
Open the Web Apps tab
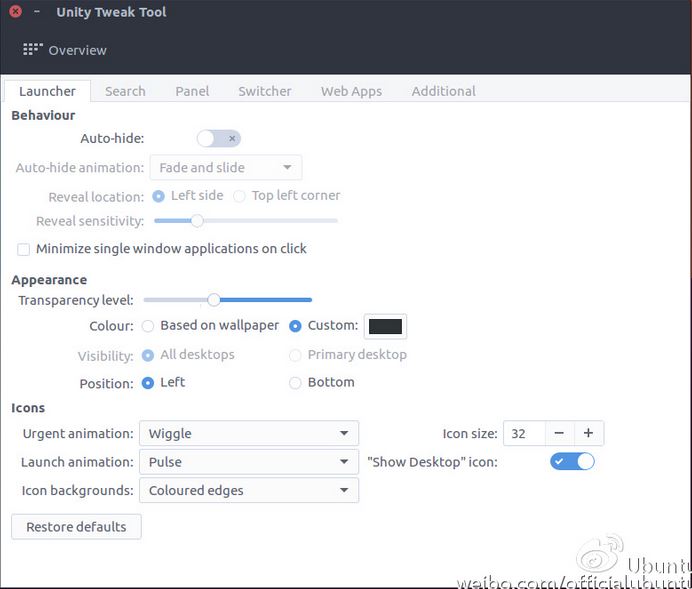click(x=351, y=91)
